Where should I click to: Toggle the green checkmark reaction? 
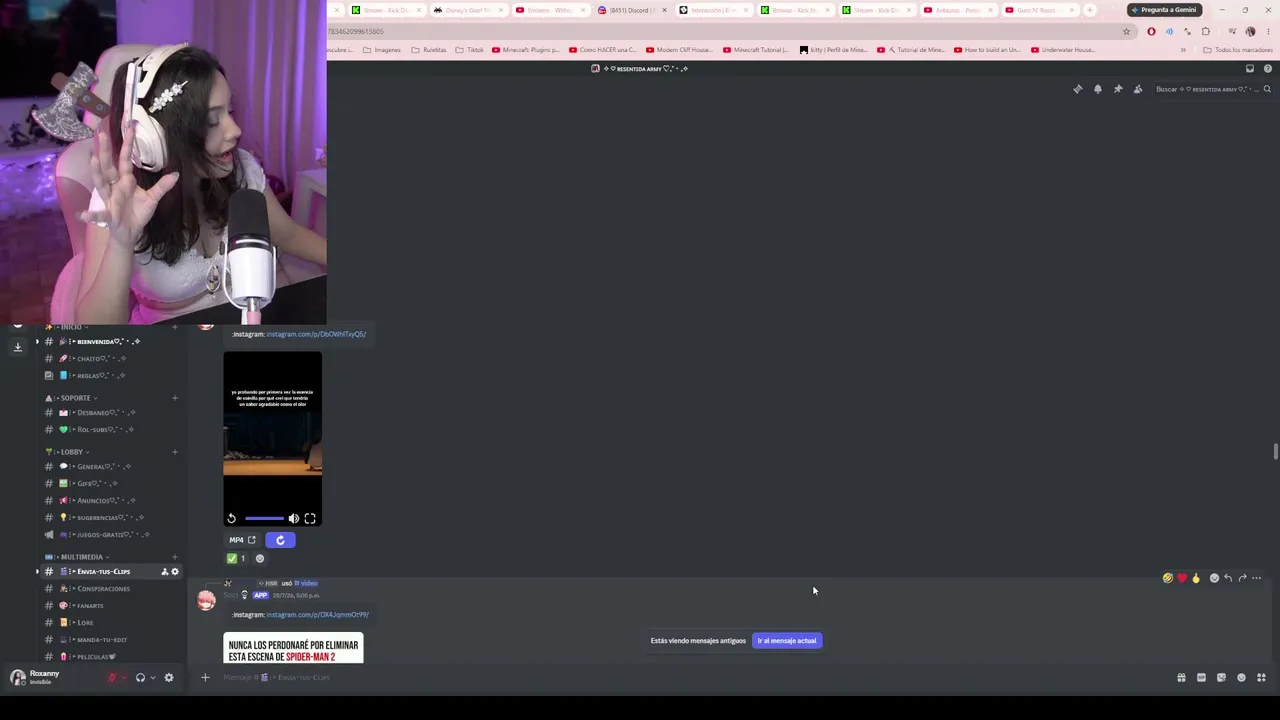(x=236, y=559)
